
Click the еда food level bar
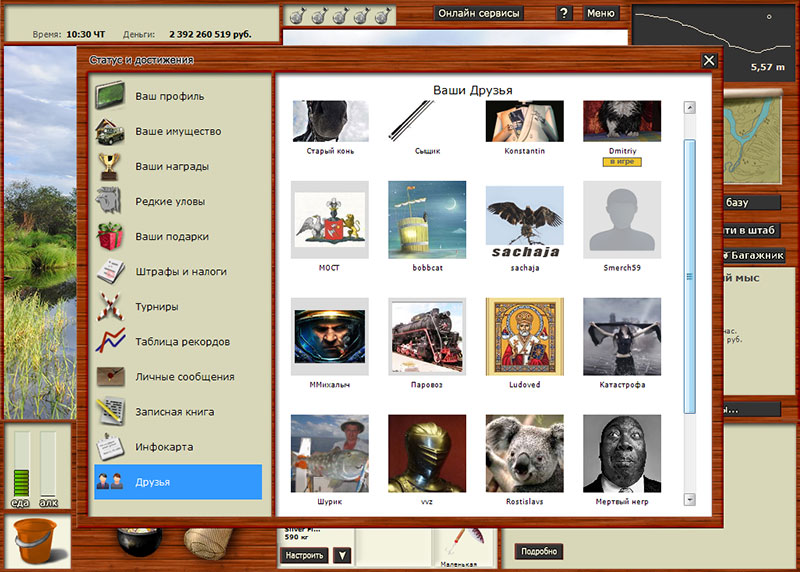(21, 463)
